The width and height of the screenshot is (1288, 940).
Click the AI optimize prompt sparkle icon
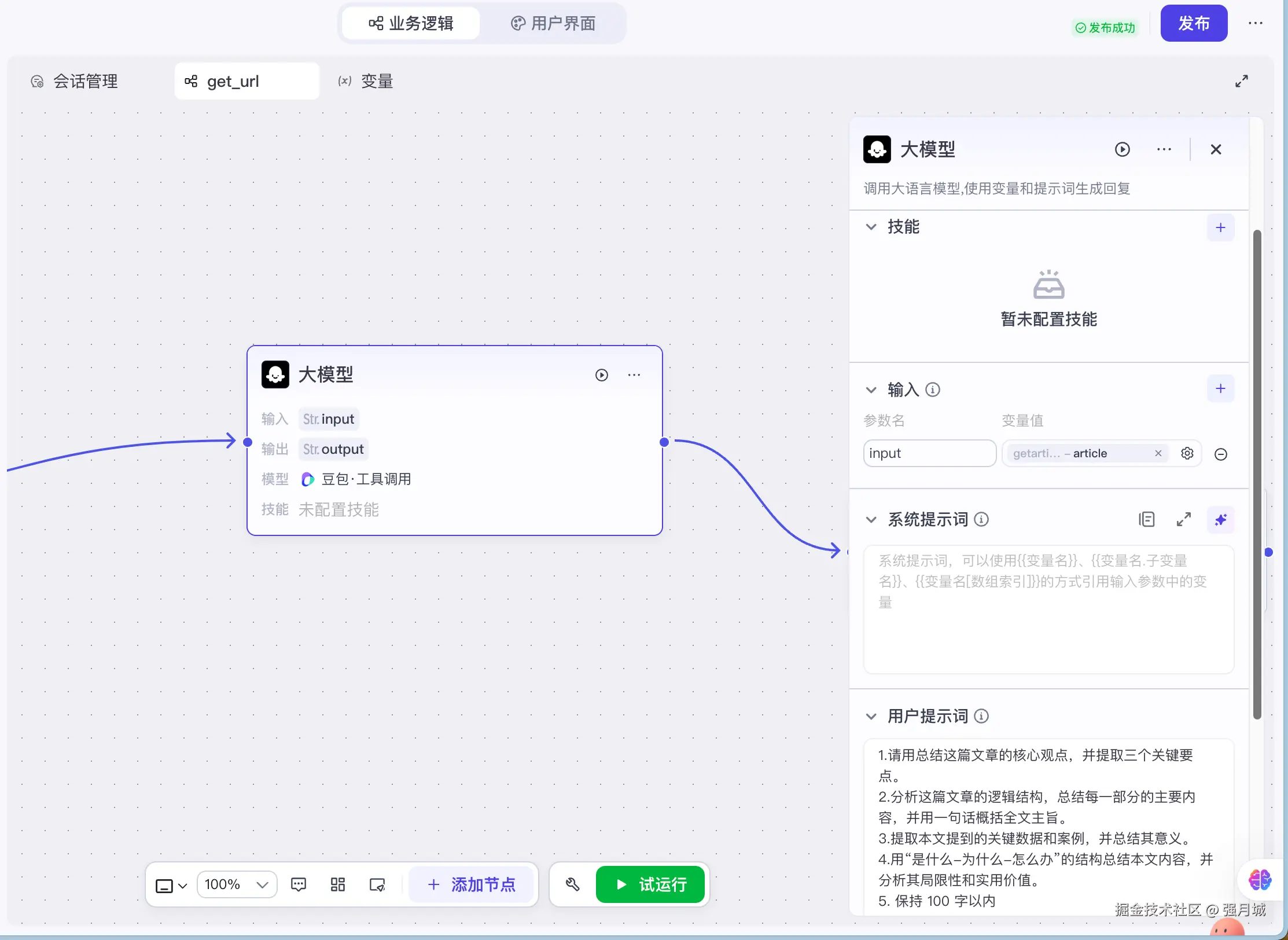click(1220, 519)
